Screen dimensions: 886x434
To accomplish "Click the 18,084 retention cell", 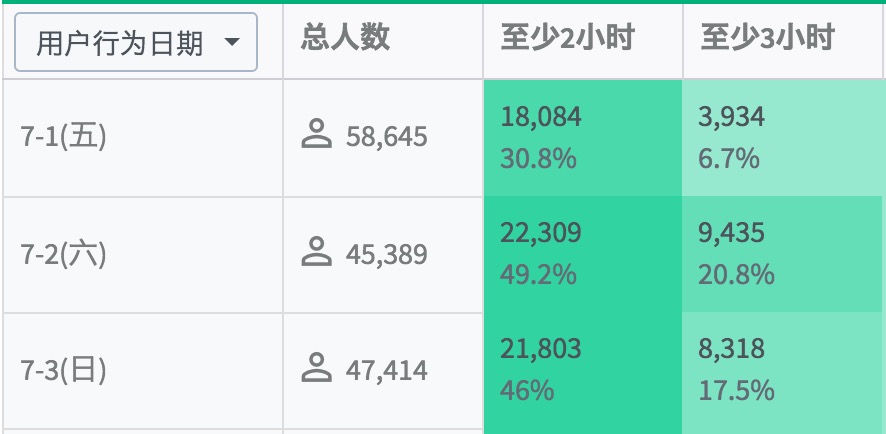I will (582, 137).
